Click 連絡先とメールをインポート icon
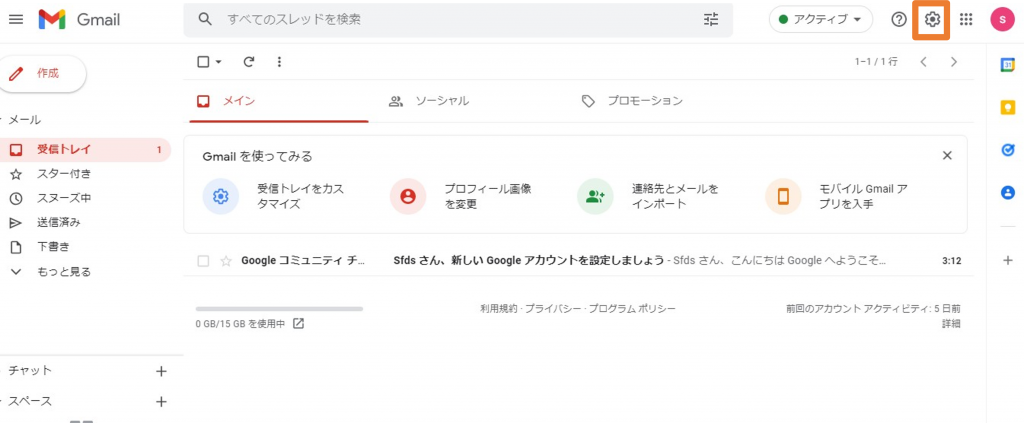1024x423 pixels. (595, 196)
